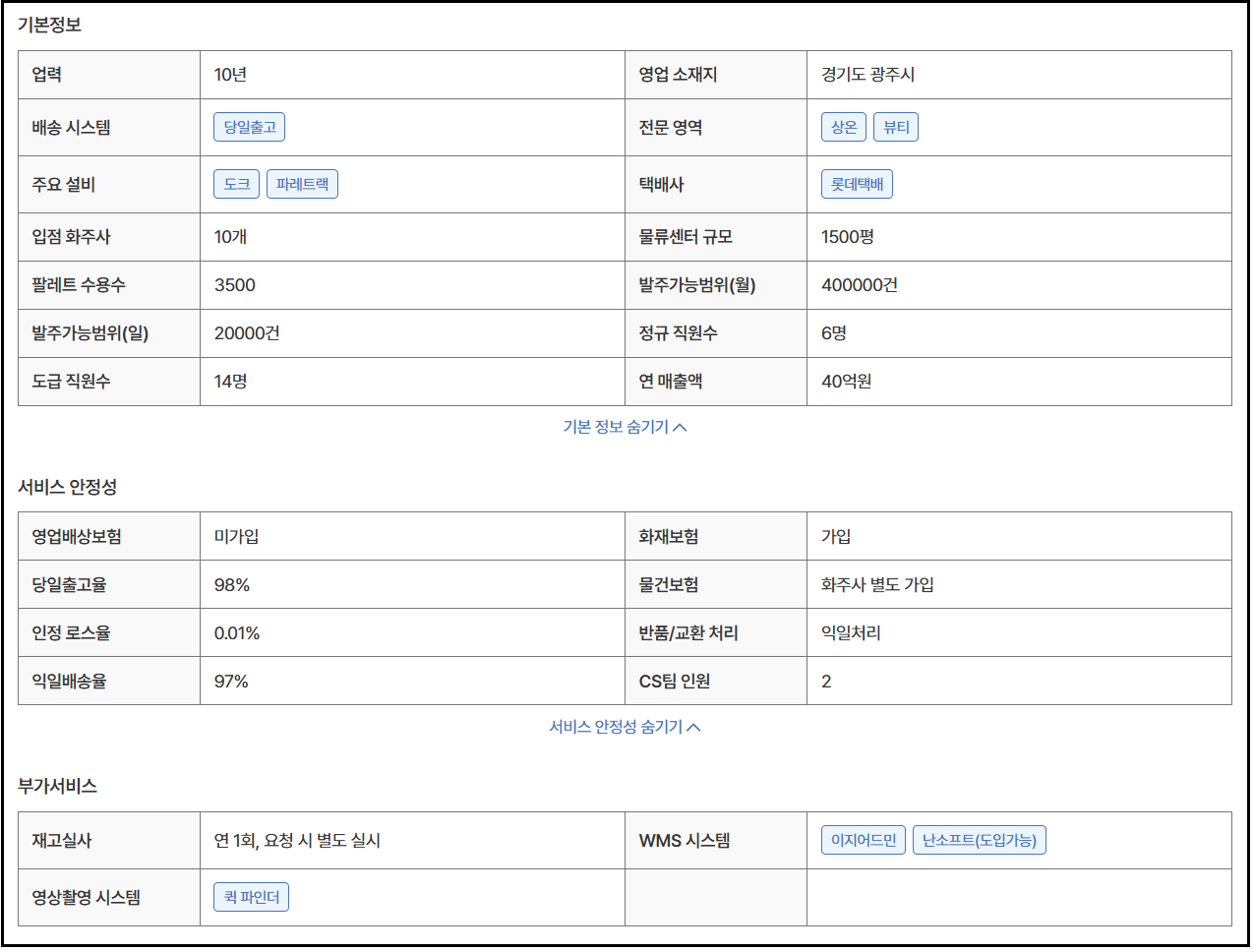The width and height of the screenshot is (1254, 952).
Task: Click the 3500 value
Action: point(234,285)
